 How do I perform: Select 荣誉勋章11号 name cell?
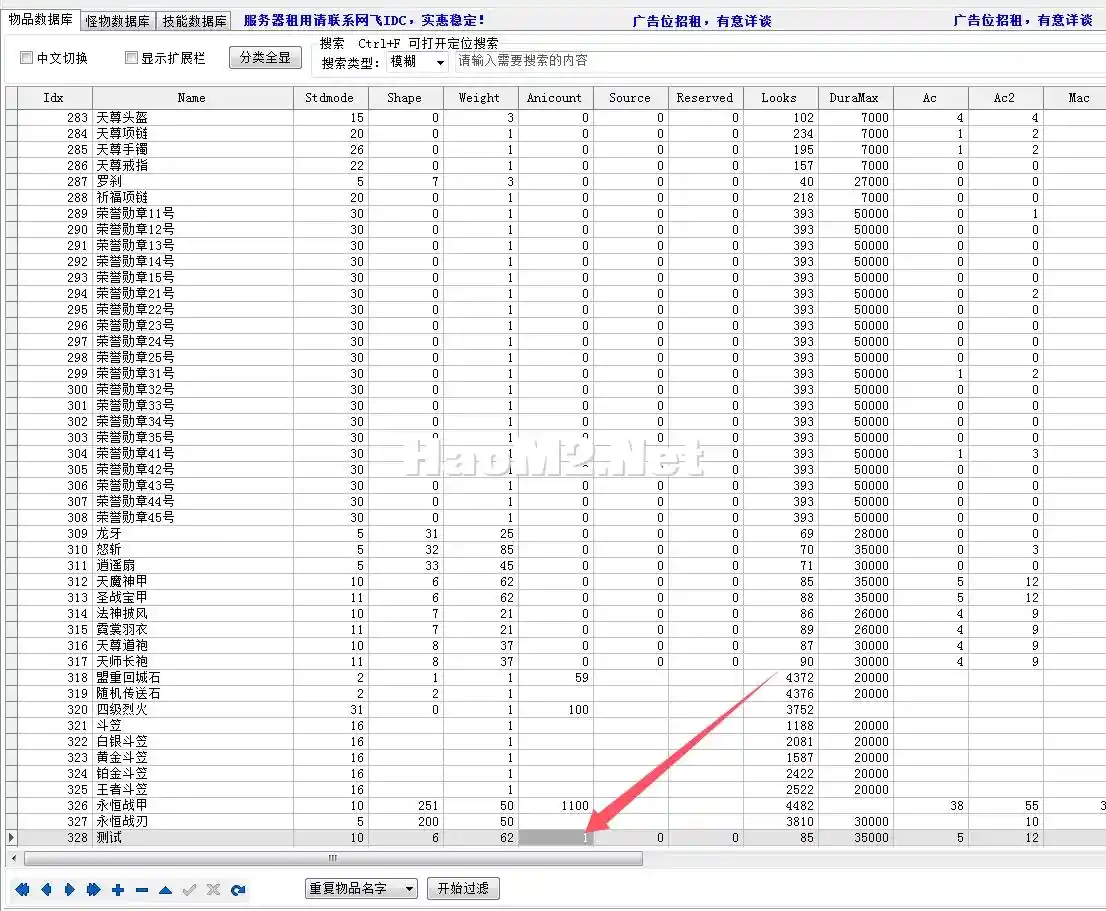click(x=193, y=214)
